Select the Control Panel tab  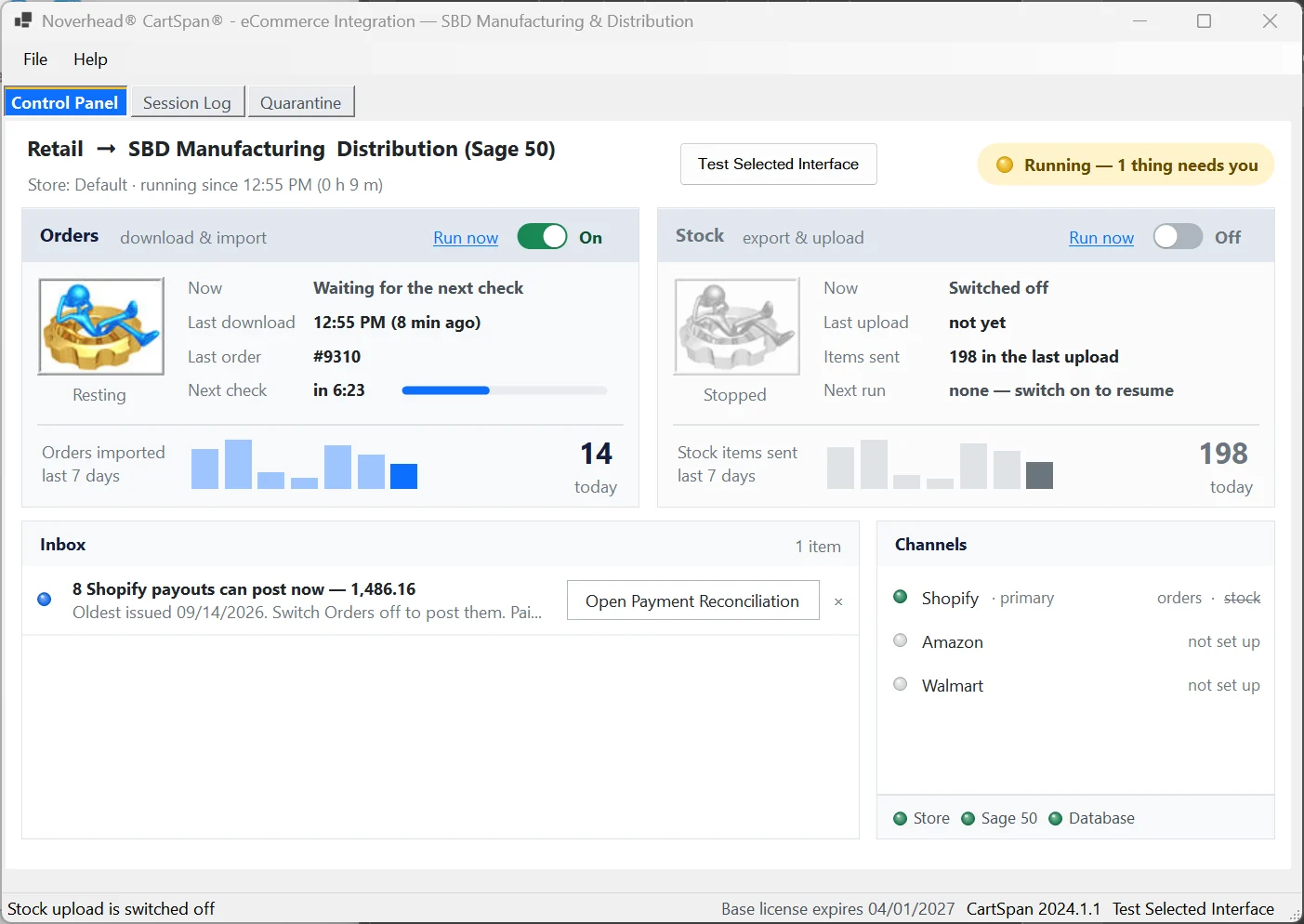[x=65, y=102]
